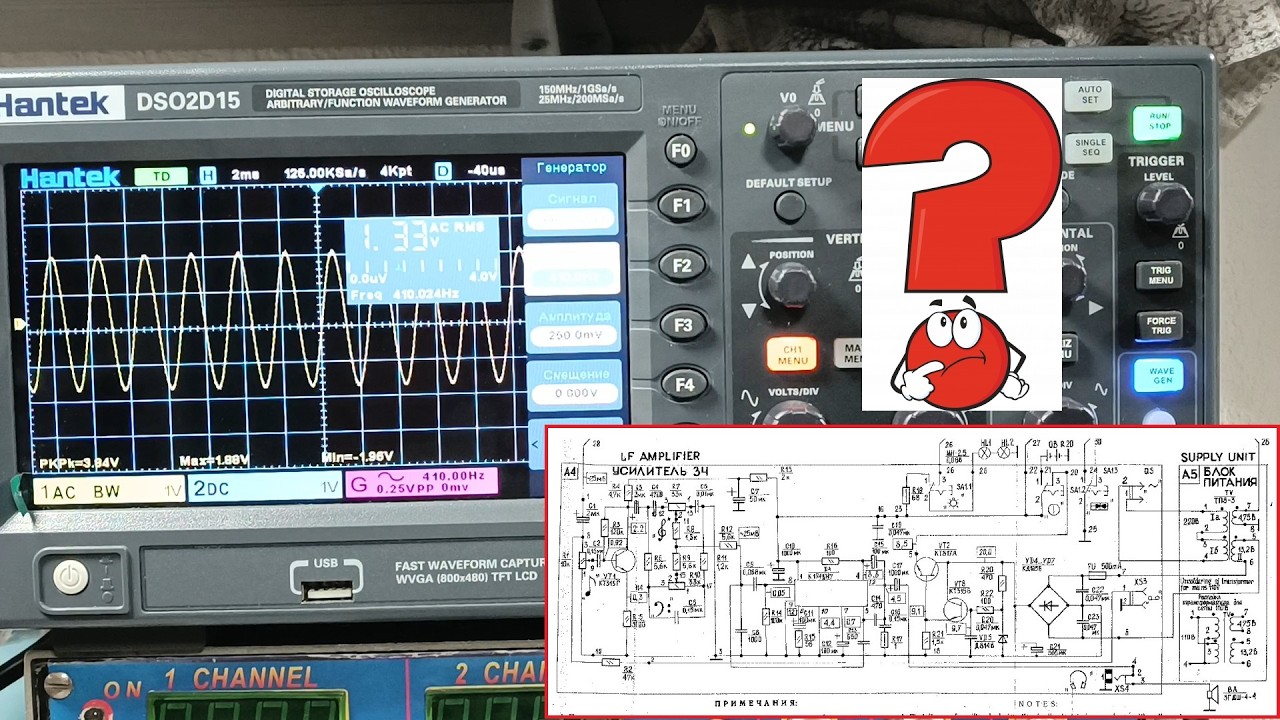Screen dimensions: 1280x720
Task: Select the pink generator status G 410.00Hz
Action: (x=421, y=484)
